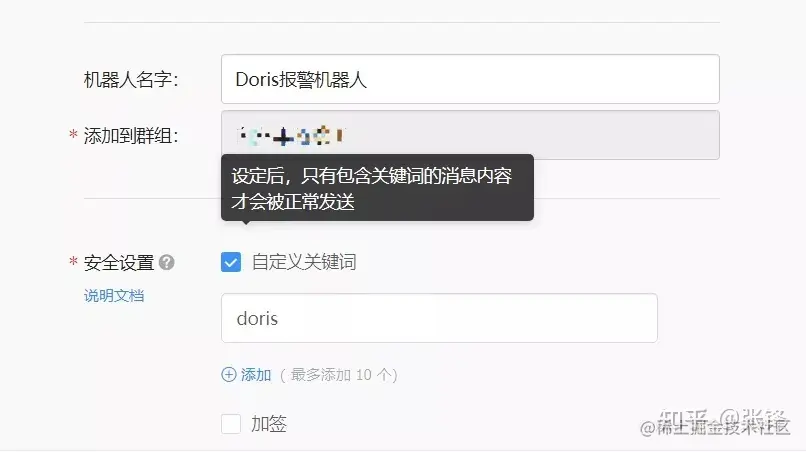Image resolution: width=806 pixels, height=452 pixels.
Task: Enable the 加签 checkbox
Action: coord(231,424)
